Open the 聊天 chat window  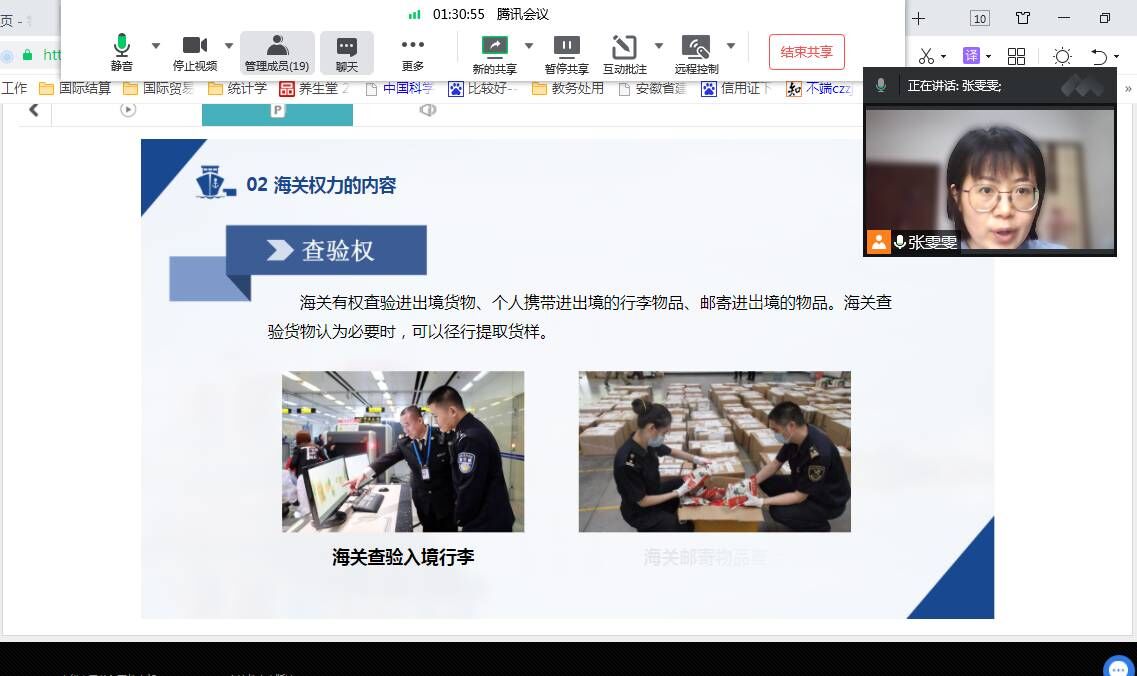point(347,52)
